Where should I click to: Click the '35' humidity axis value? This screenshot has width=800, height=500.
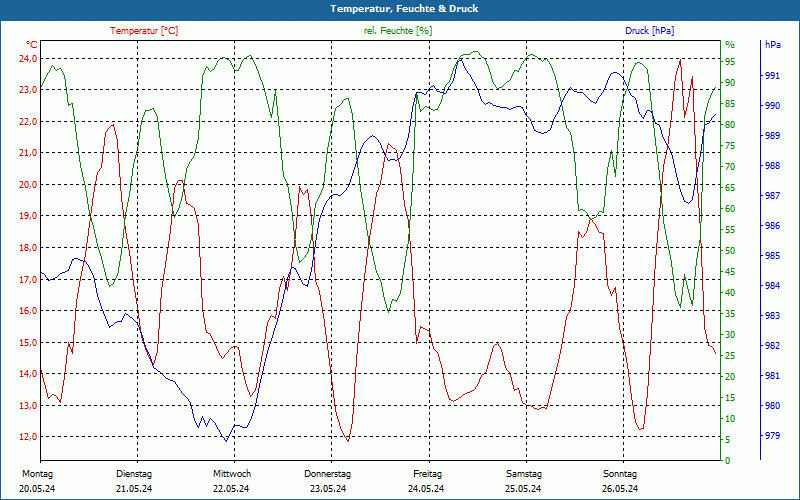[731, 314]
